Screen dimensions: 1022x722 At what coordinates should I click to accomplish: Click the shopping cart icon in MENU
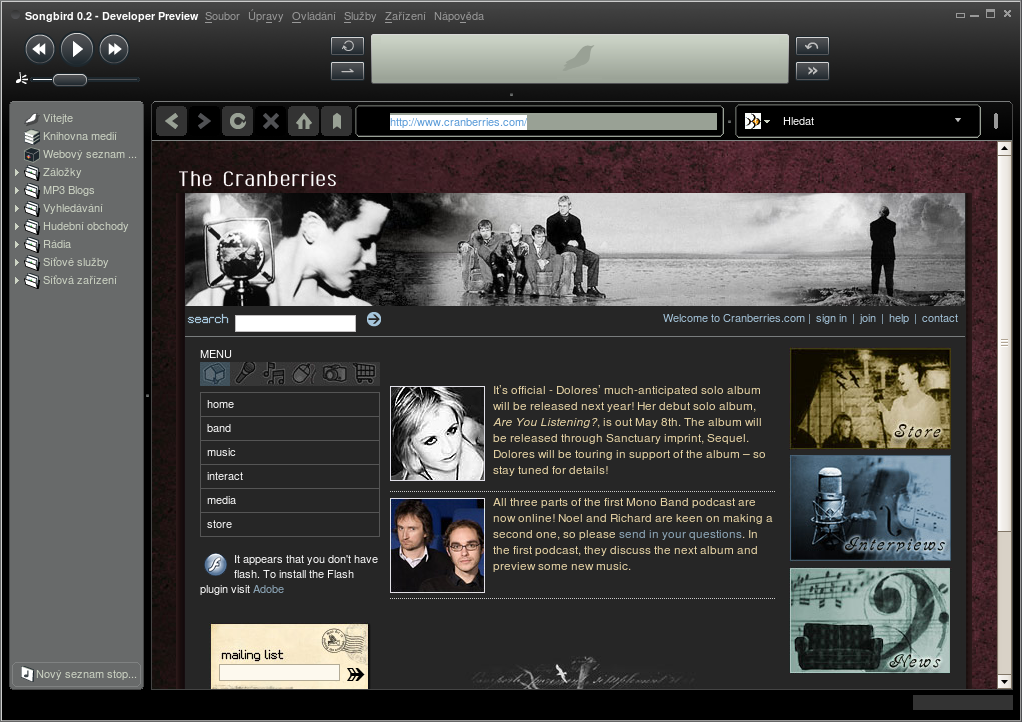click(365, 373)
